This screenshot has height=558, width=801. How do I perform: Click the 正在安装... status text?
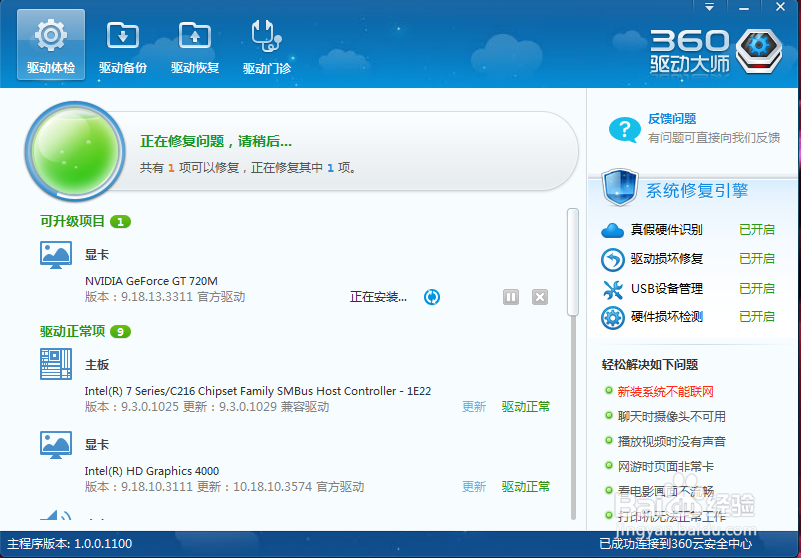[x=378, y=297]
